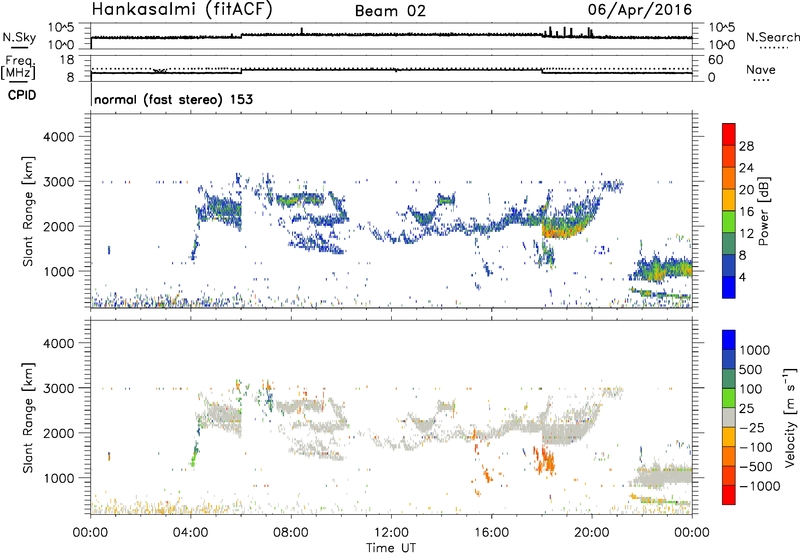Click strong orange backscatter near 18:30 in power panel

[559, 231]
